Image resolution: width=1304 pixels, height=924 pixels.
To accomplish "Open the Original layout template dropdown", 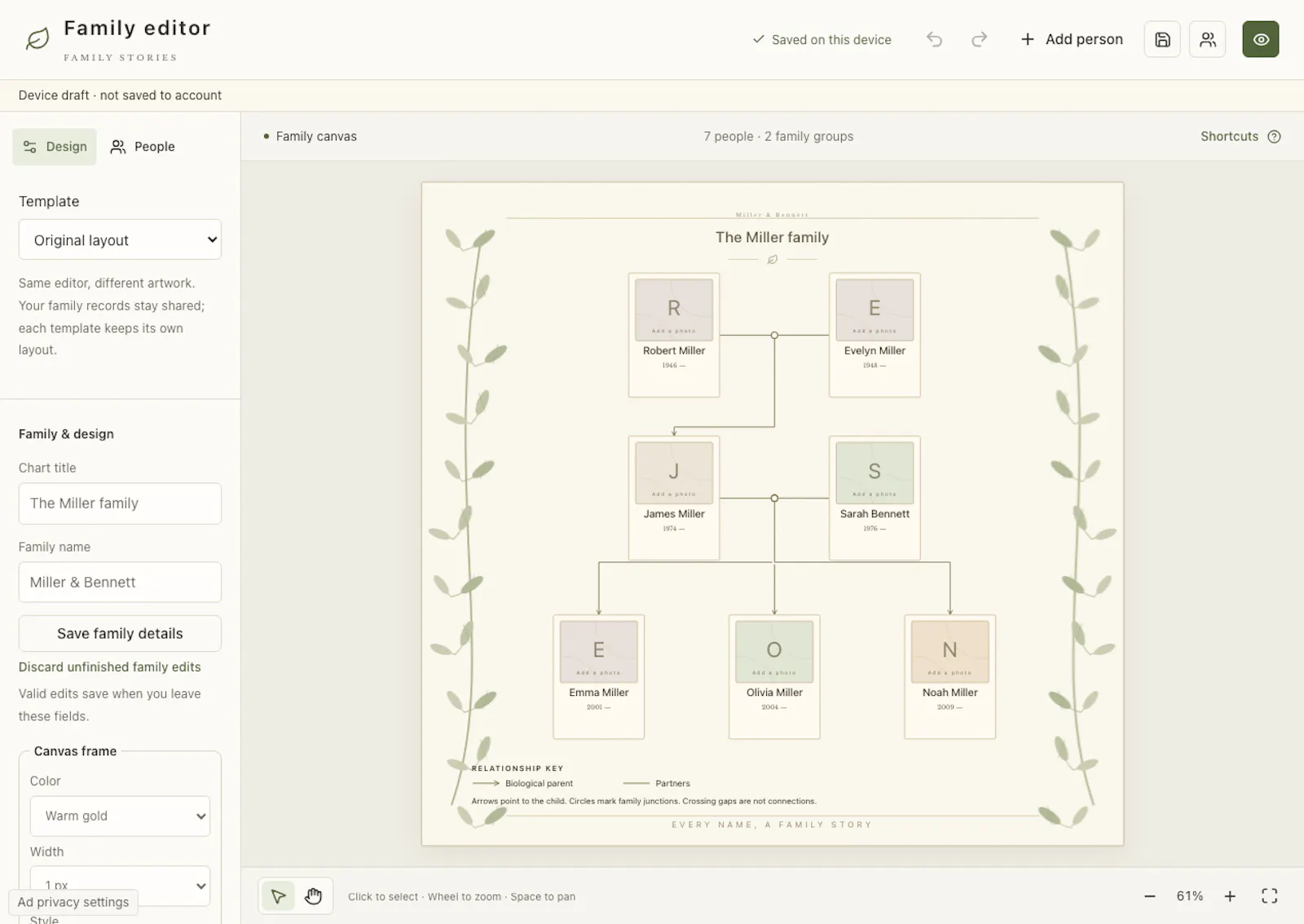I will (x=120, y=240).
